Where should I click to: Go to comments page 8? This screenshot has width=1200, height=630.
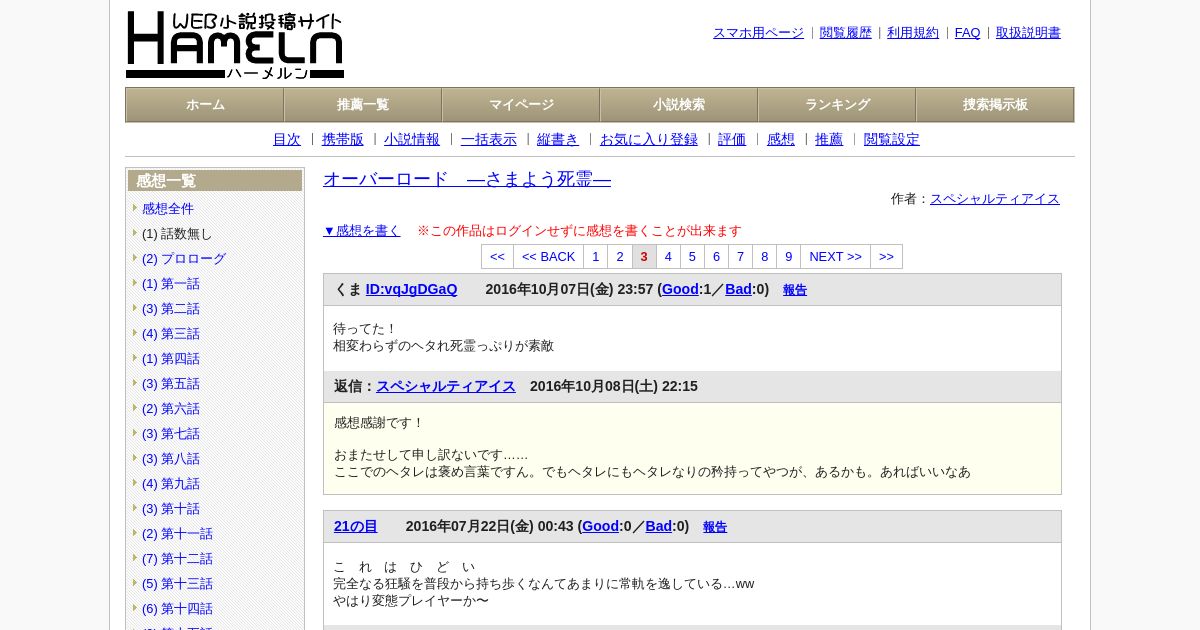(764, 257)
